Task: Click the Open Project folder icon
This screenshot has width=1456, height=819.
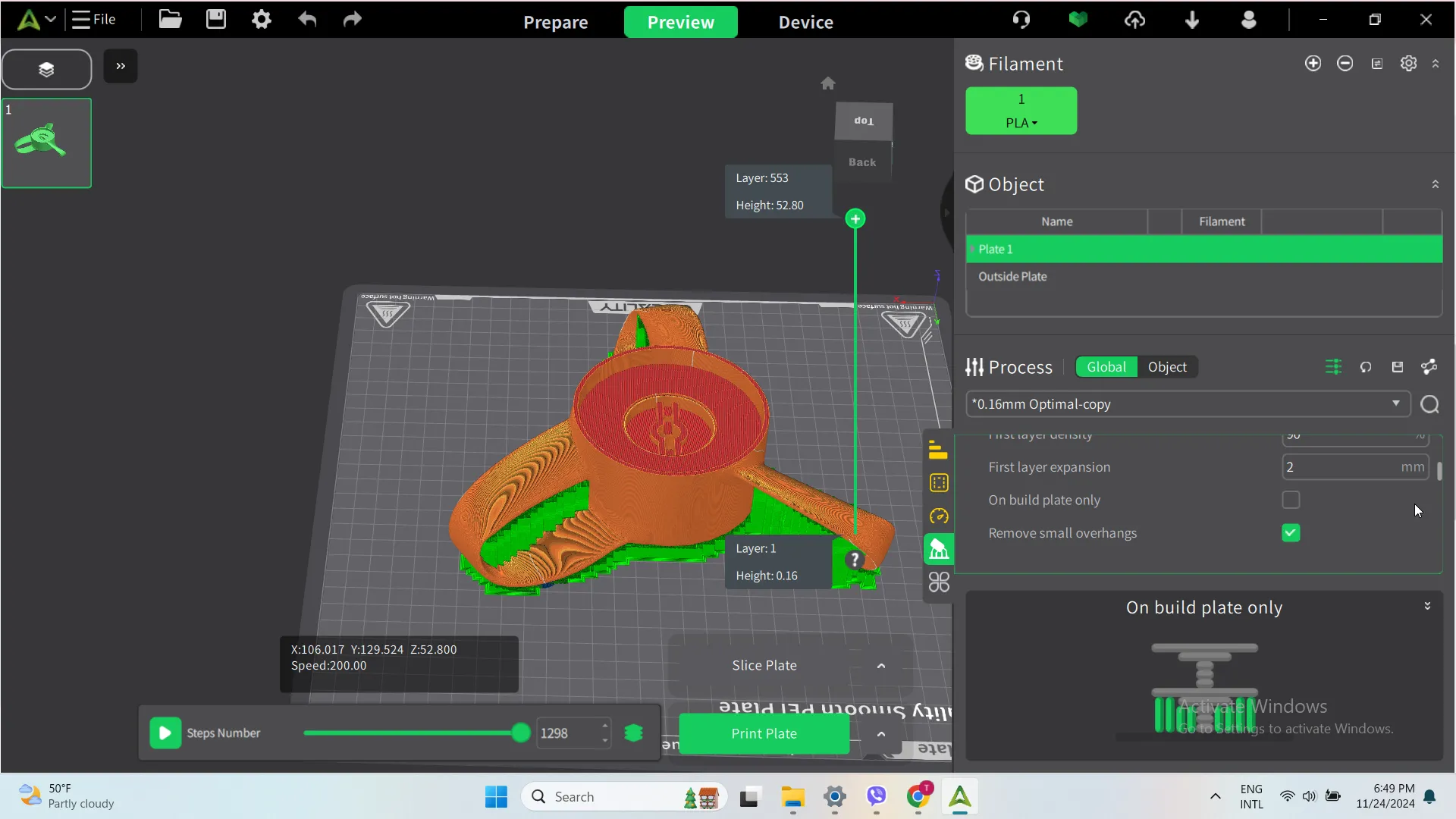Action: click(x=170, y=20)
